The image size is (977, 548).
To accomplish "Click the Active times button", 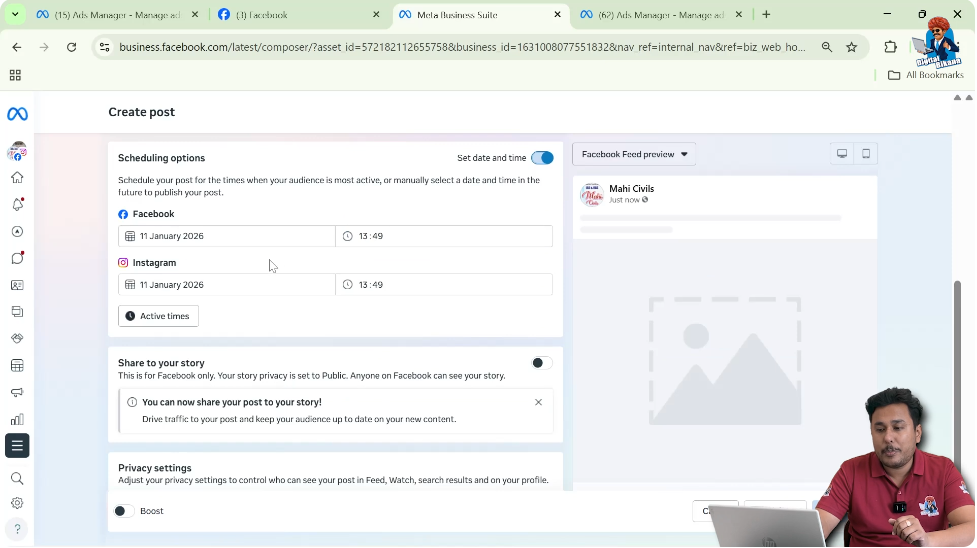I will 158,316.
